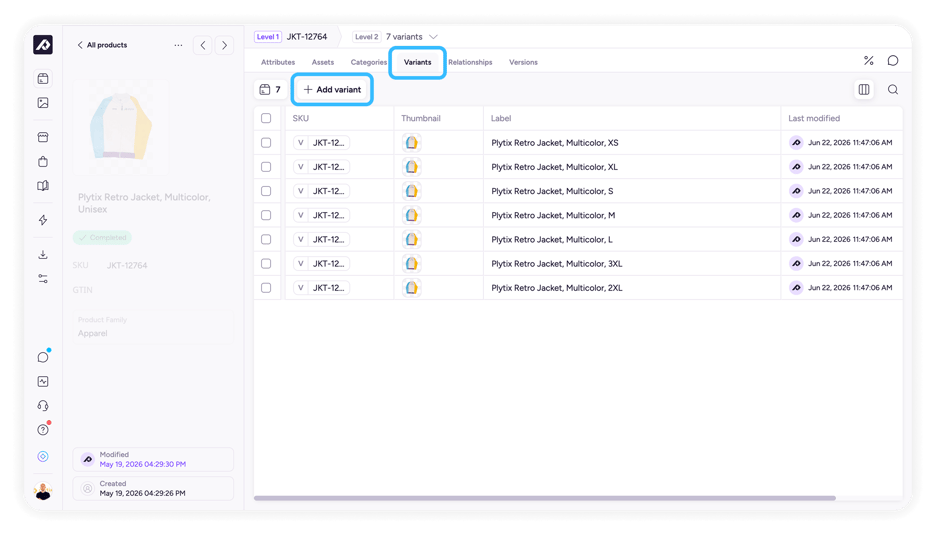The height and width of the screenshot is (535, 936).
Task: Click Label column header
Action: (501, 118)
